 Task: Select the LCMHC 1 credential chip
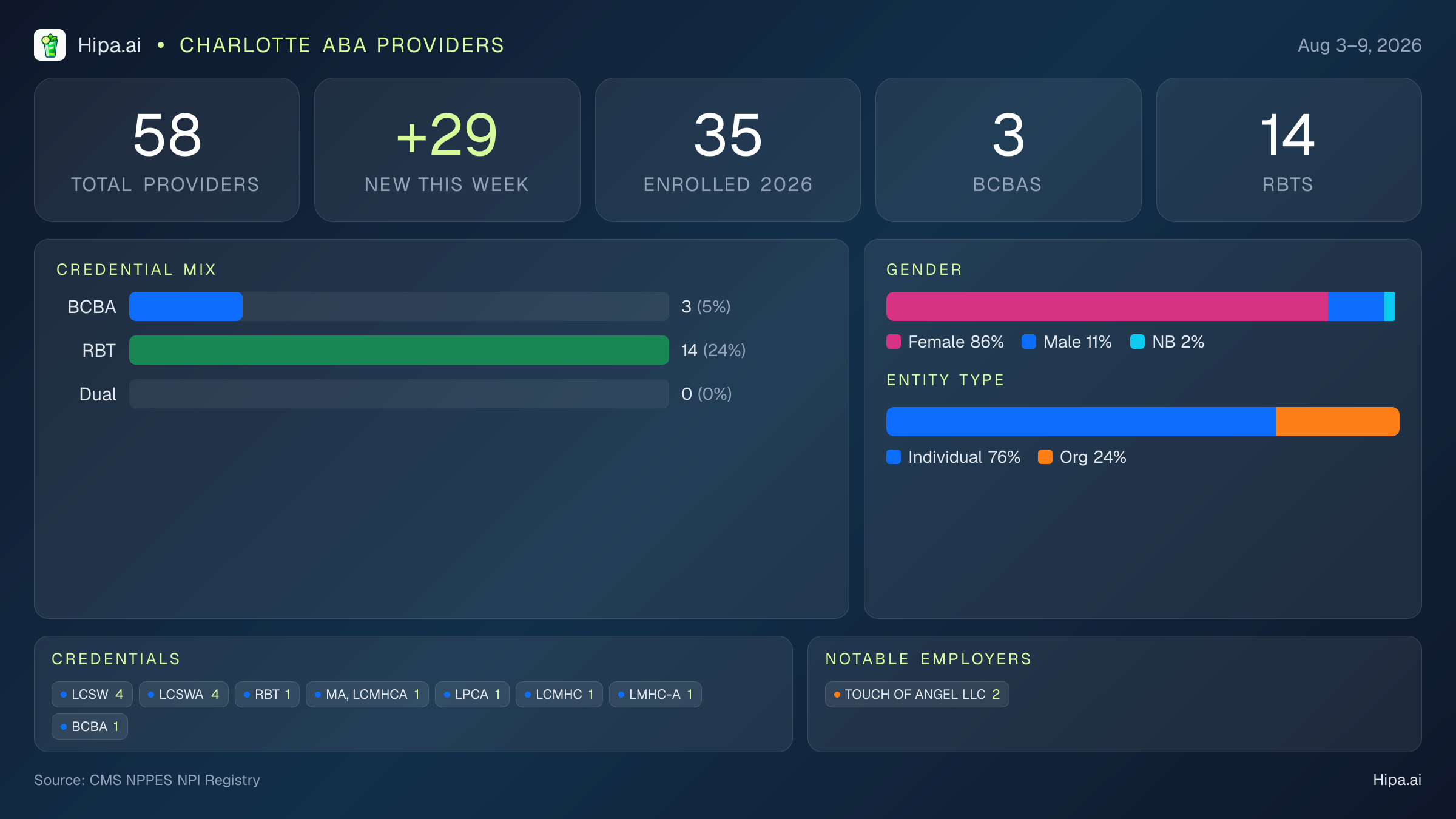click(x=559, y=694)
